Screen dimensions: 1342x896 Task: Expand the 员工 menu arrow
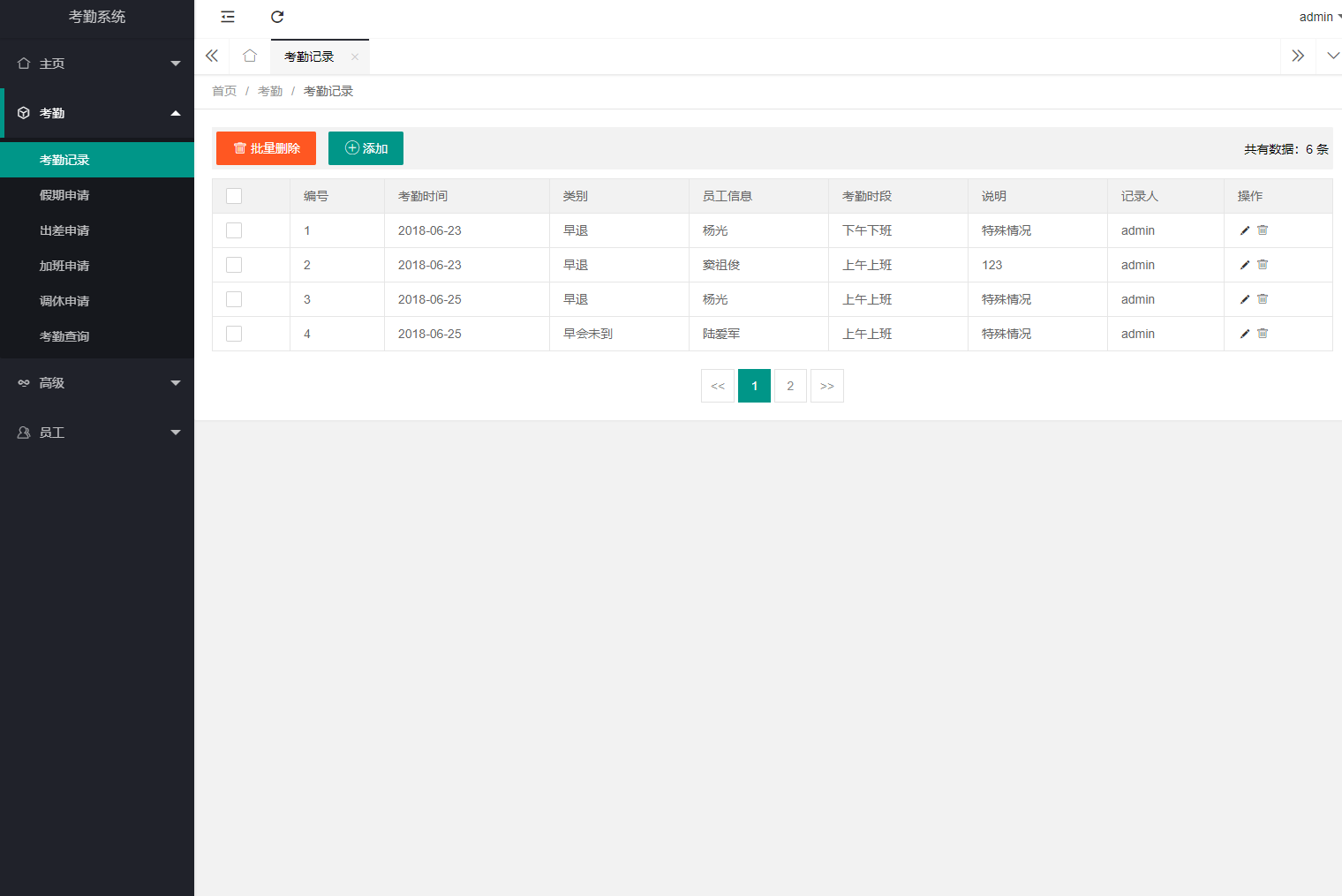(x=176, y=433)
